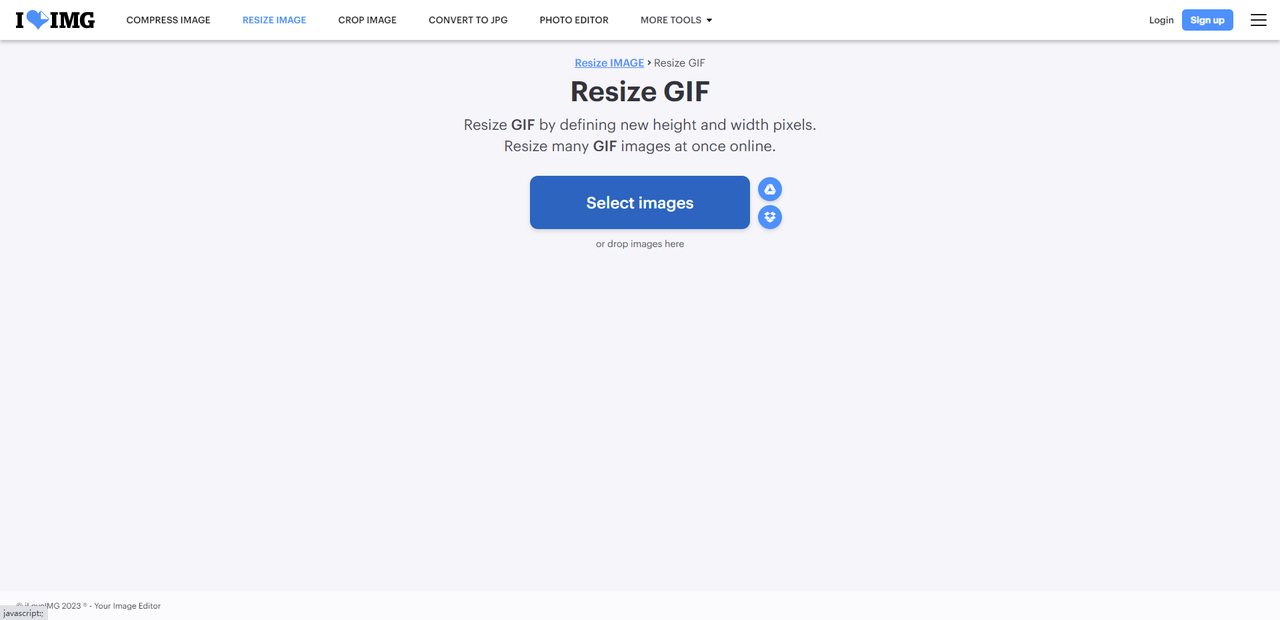
Task: Upload from Dropbox icon
Action: coord(770,217)
